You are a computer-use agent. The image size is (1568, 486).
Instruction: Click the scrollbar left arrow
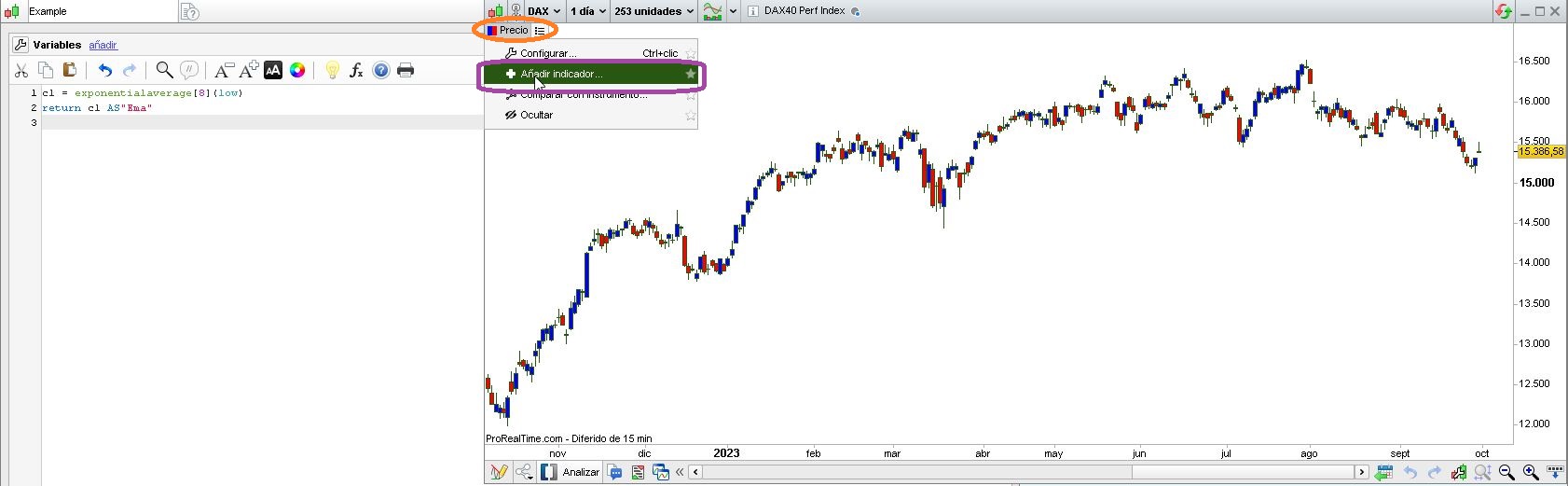(695, 472)
